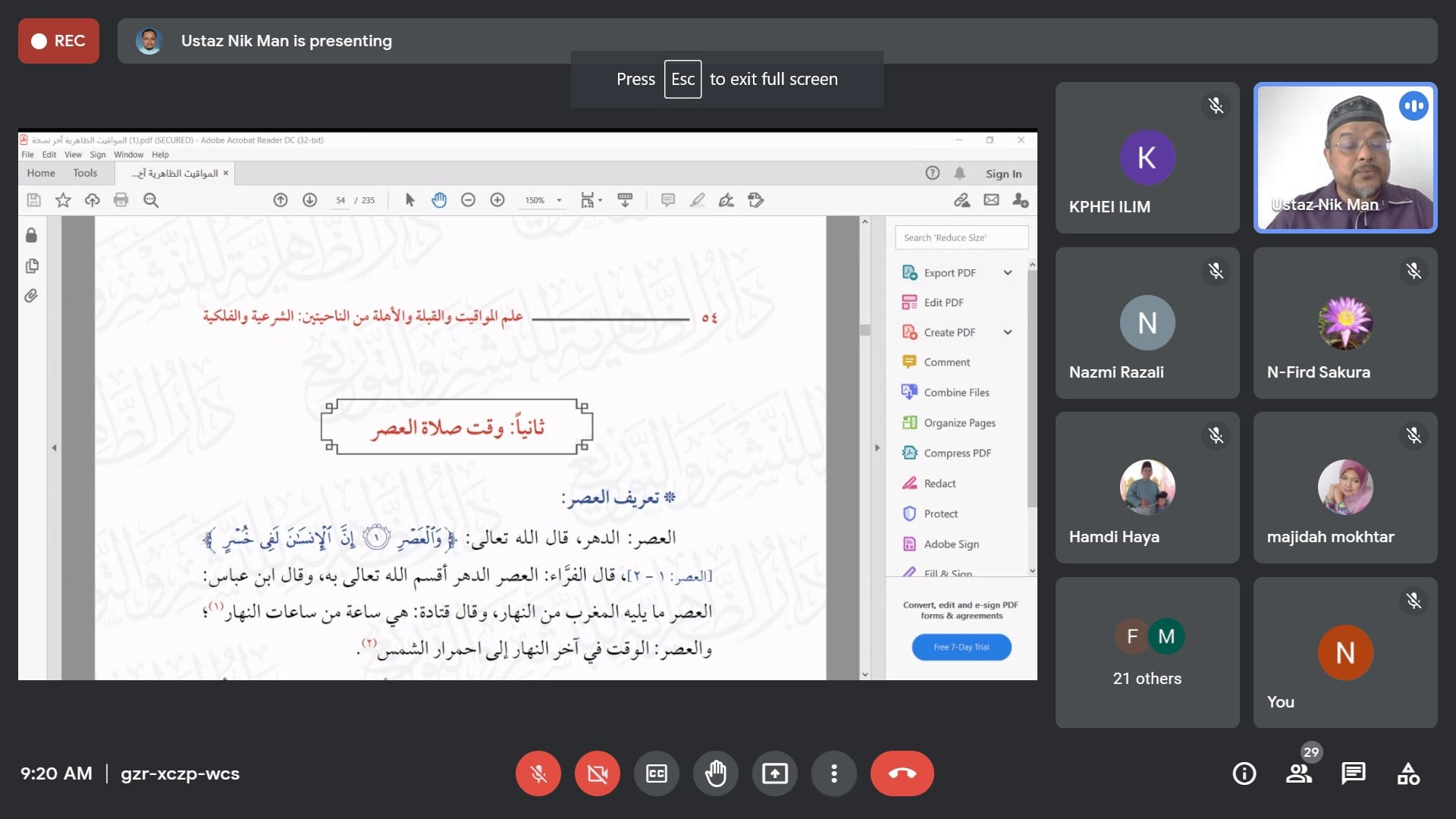Click the Comment tool icon
This screenshot has width=1456, height=819.
[908, 362]
